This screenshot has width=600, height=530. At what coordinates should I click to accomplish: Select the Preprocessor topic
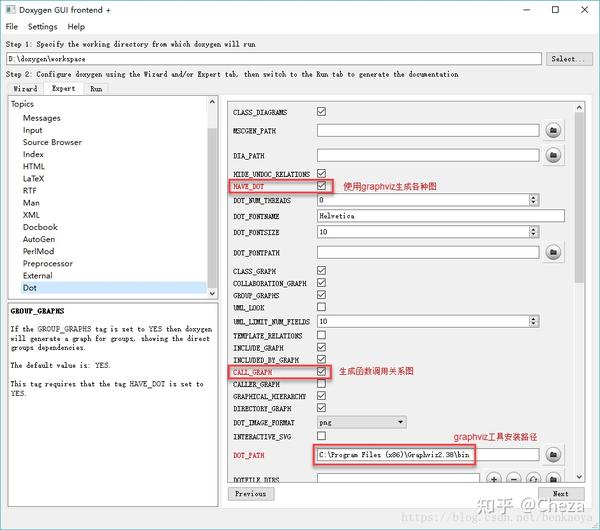coord(48,264)
